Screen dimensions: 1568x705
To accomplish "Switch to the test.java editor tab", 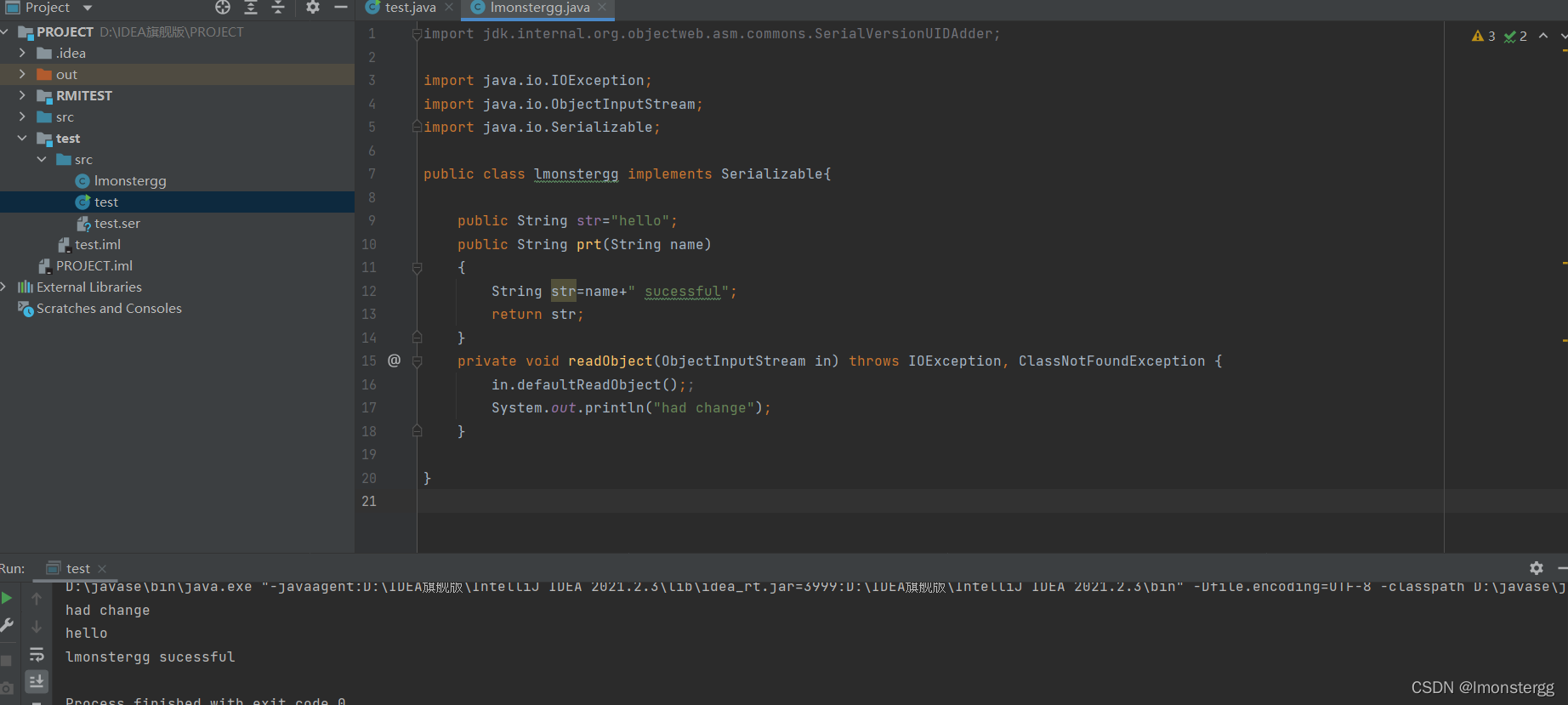I will click(x=410, y=8).
